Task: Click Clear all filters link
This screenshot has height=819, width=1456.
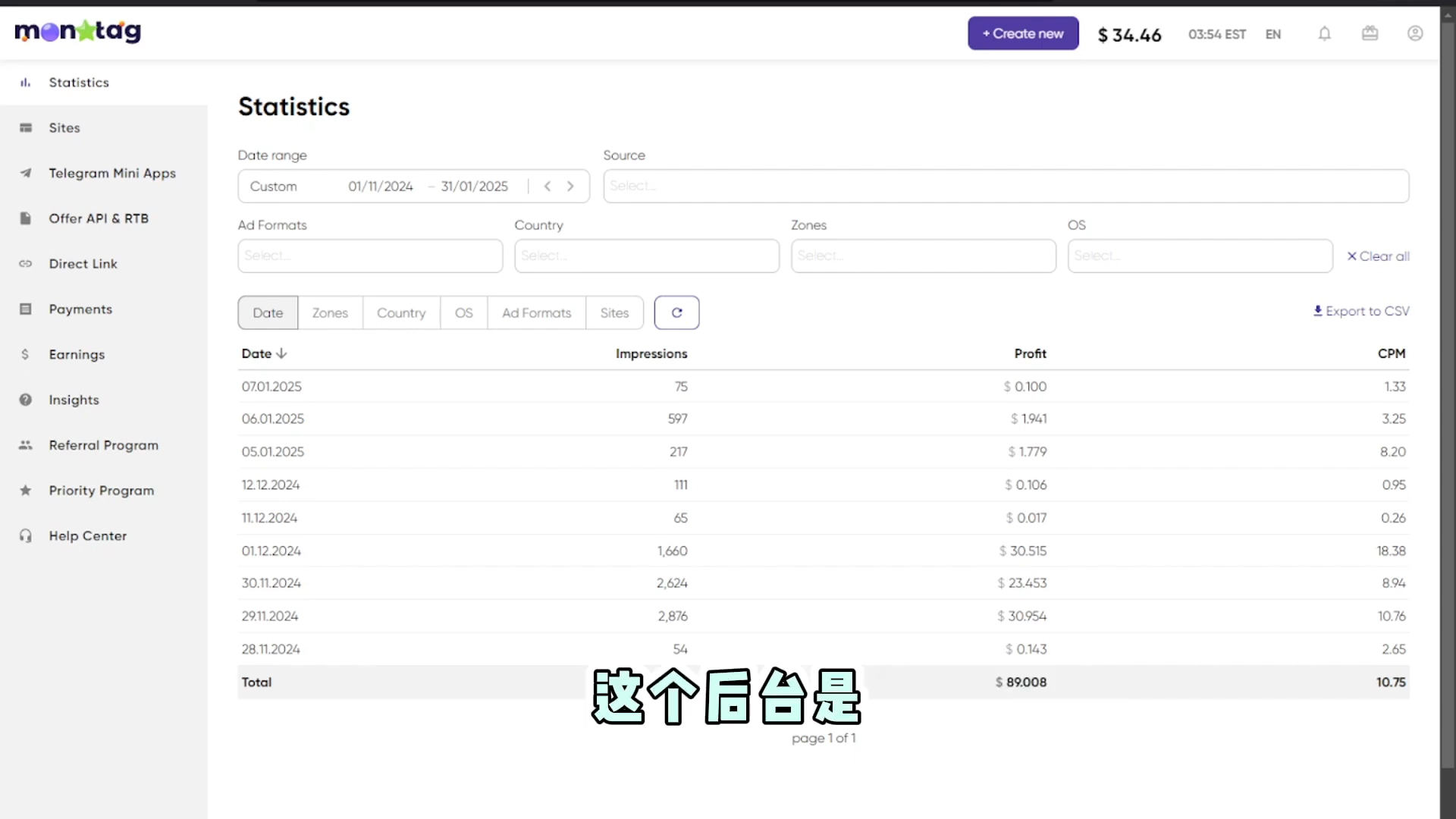Action: click(1378, 256)
